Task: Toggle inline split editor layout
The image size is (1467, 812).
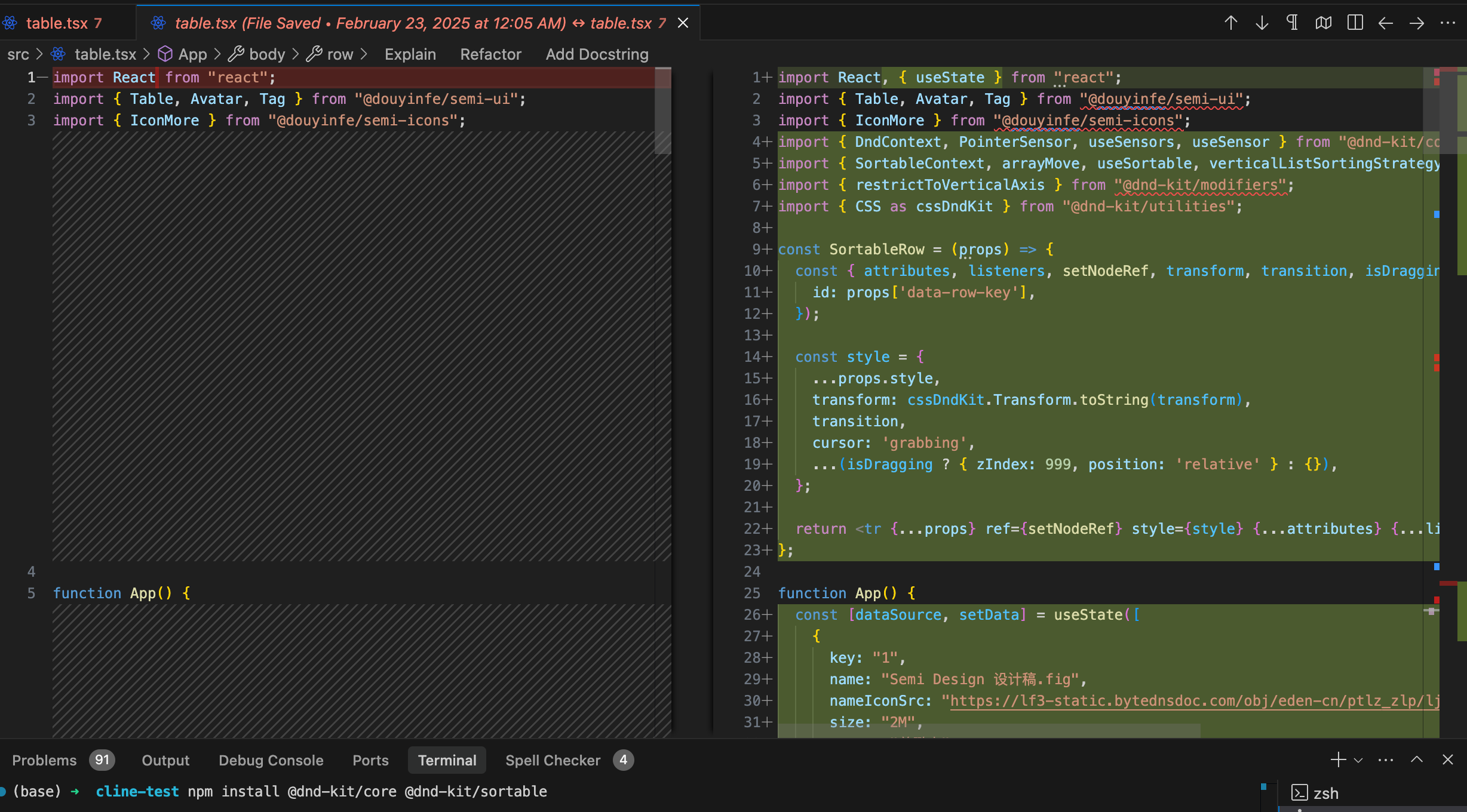Action: tap(1355, 23)
